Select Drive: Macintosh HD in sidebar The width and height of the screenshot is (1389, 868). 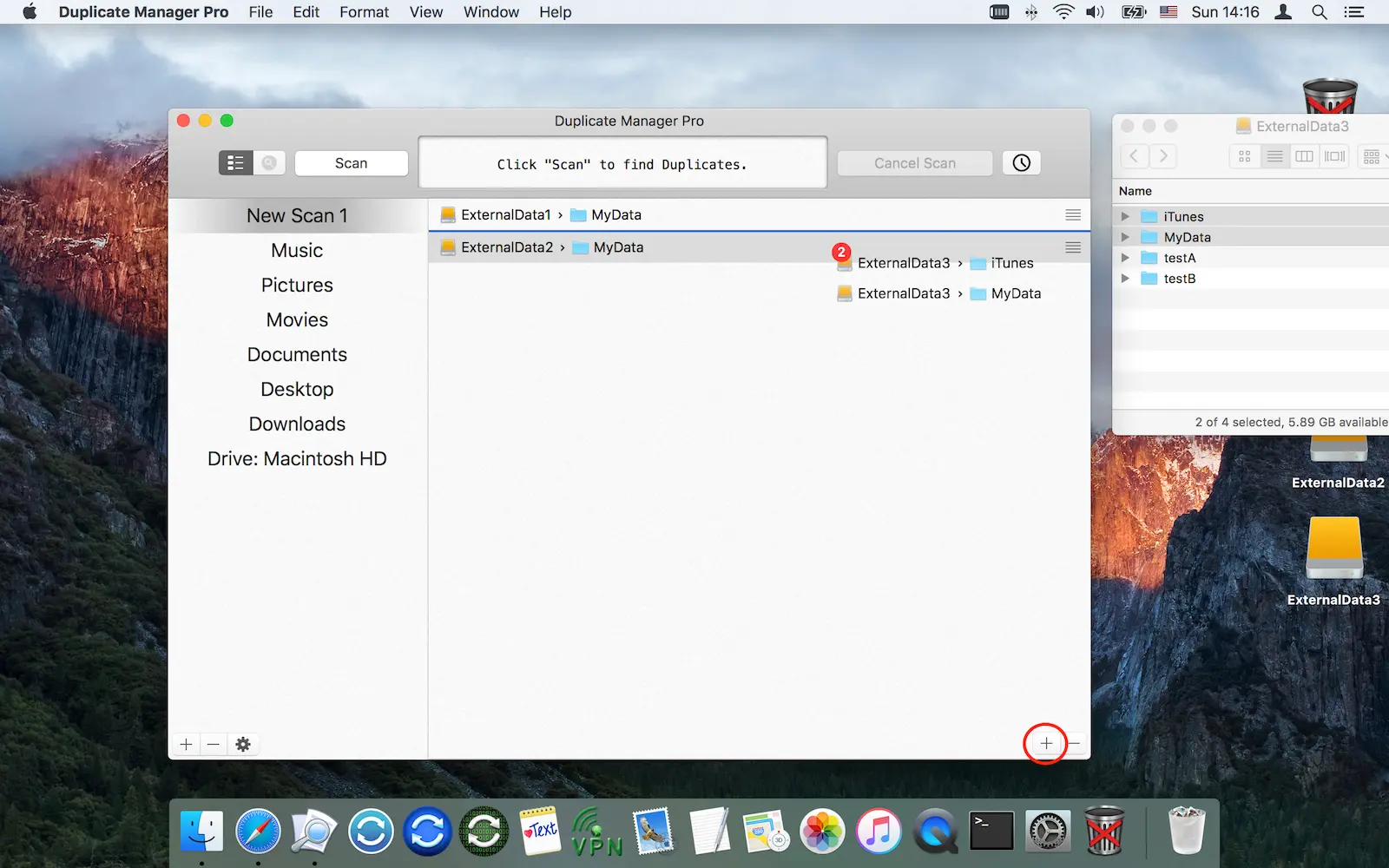[297, 458]
